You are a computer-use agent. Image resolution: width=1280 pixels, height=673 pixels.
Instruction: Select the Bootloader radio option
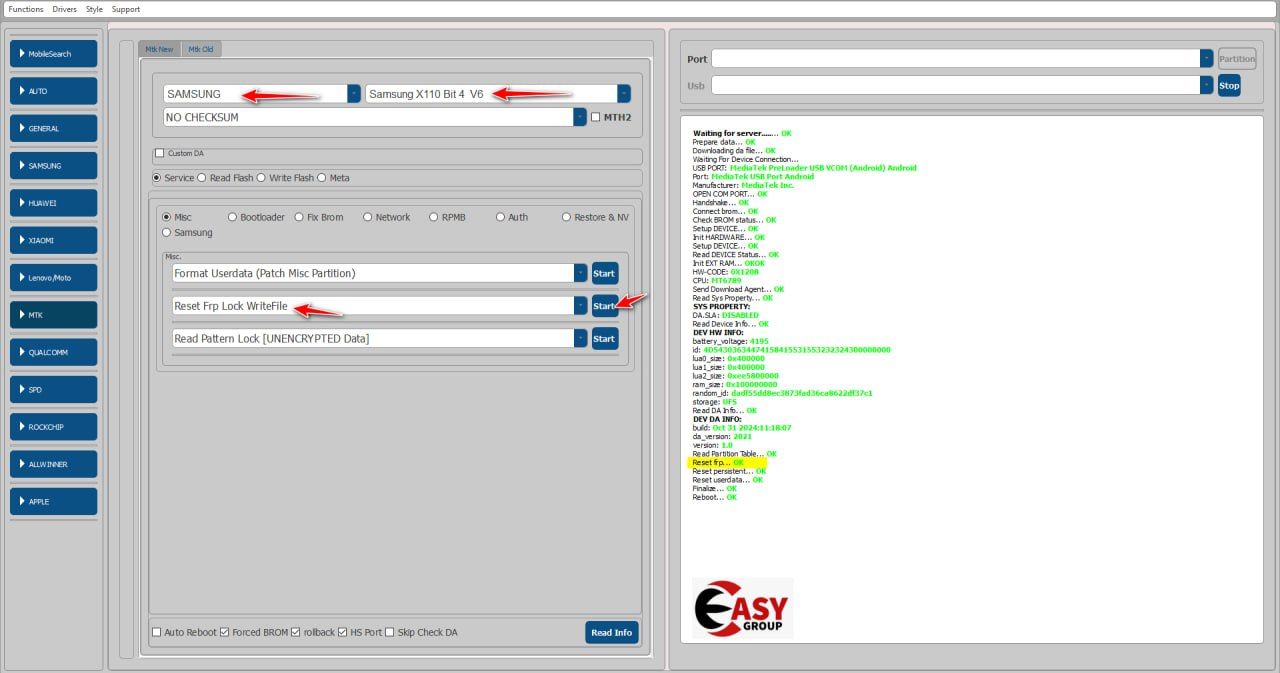[x=232, y=217]
